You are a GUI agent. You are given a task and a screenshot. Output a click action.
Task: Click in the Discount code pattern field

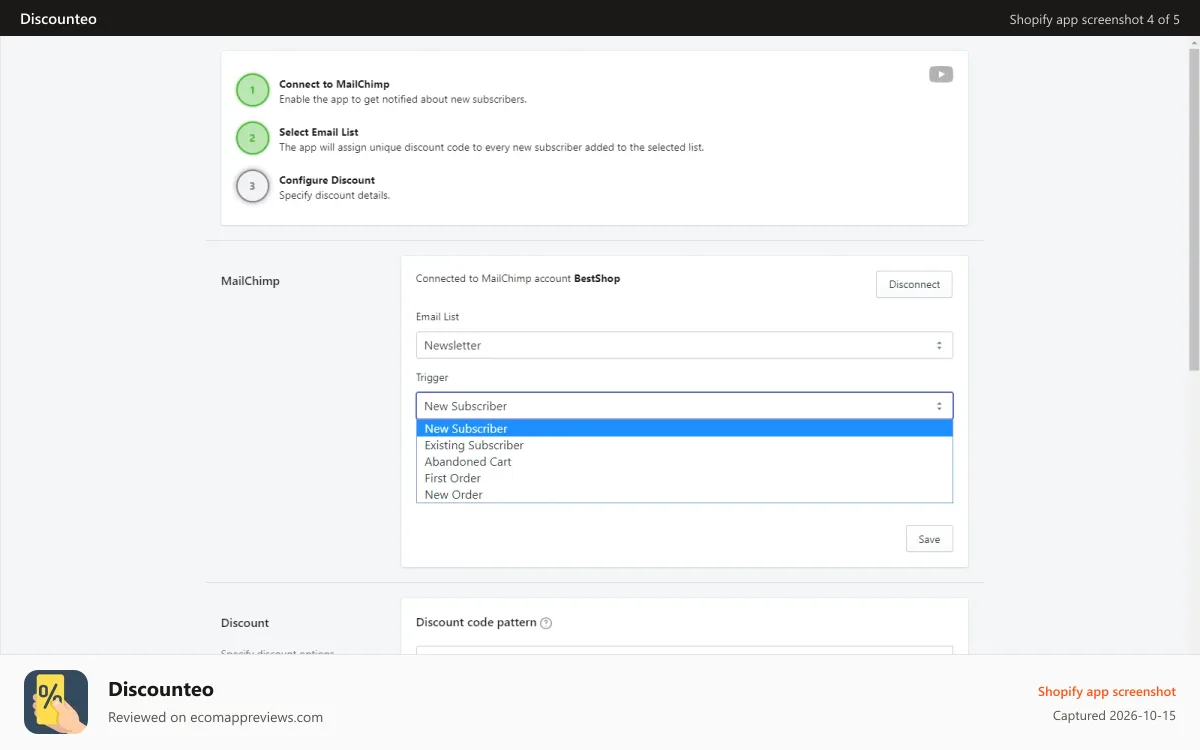click(x=684, y=650)
